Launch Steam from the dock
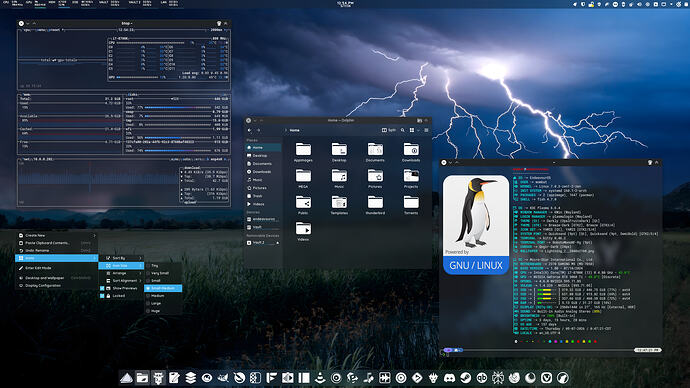Image resolution: width=690 pixels, height=388 pixels. point(466,377)
